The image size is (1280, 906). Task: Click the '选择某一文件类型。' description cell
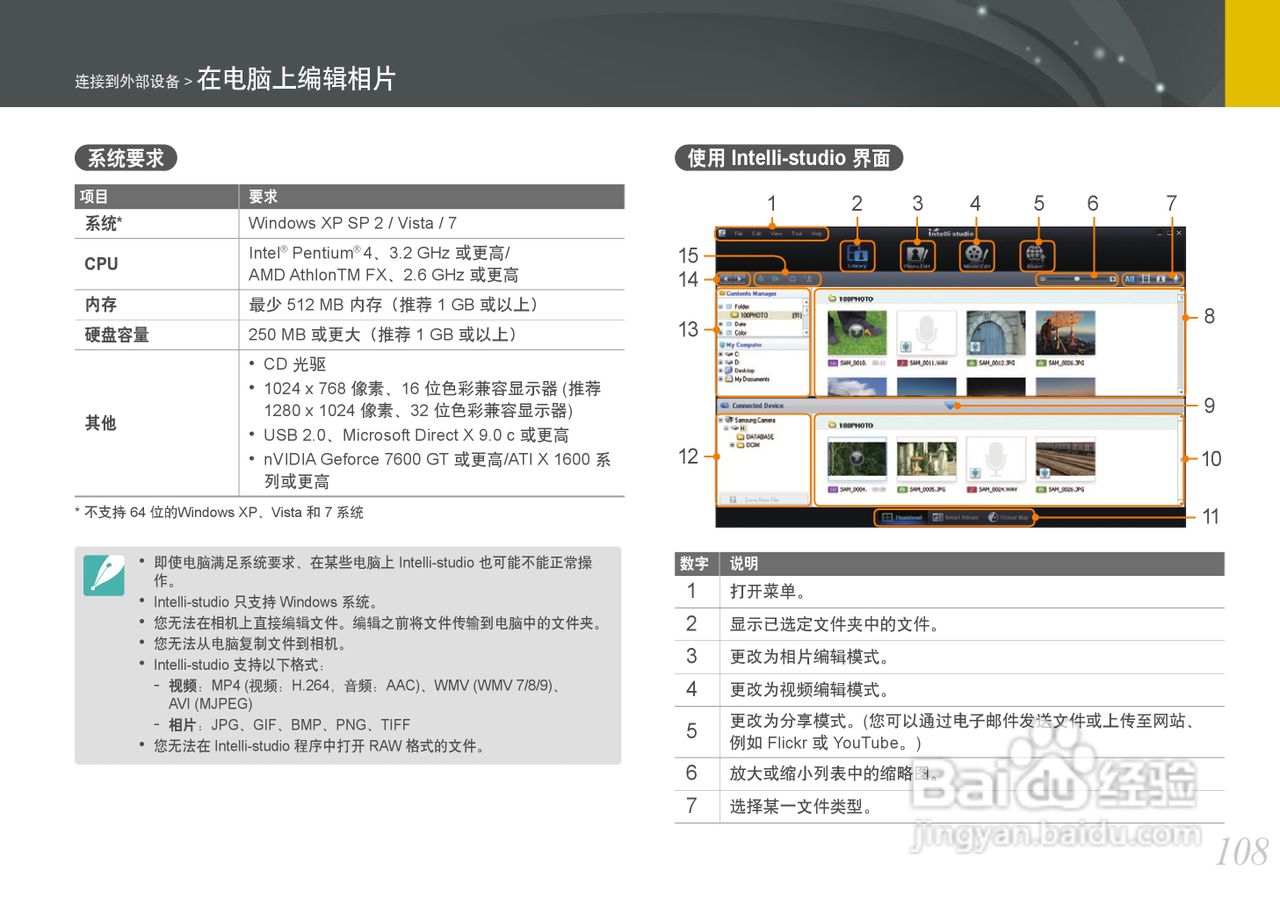pyautogui.click(x=972, y=806)
